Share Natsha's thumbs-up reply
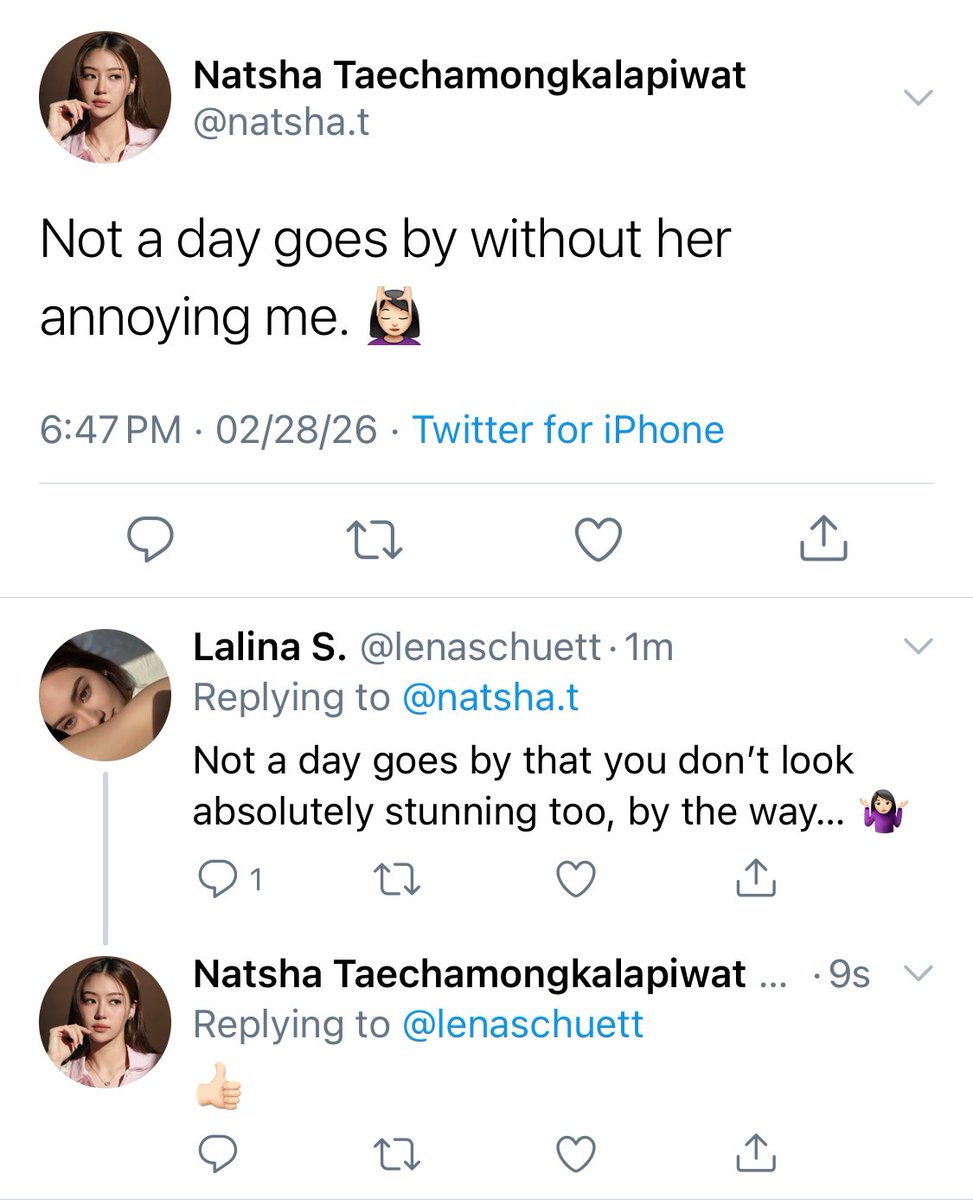The height and width of the screenshot is (1200, 973). click(x=756, y=1152)
